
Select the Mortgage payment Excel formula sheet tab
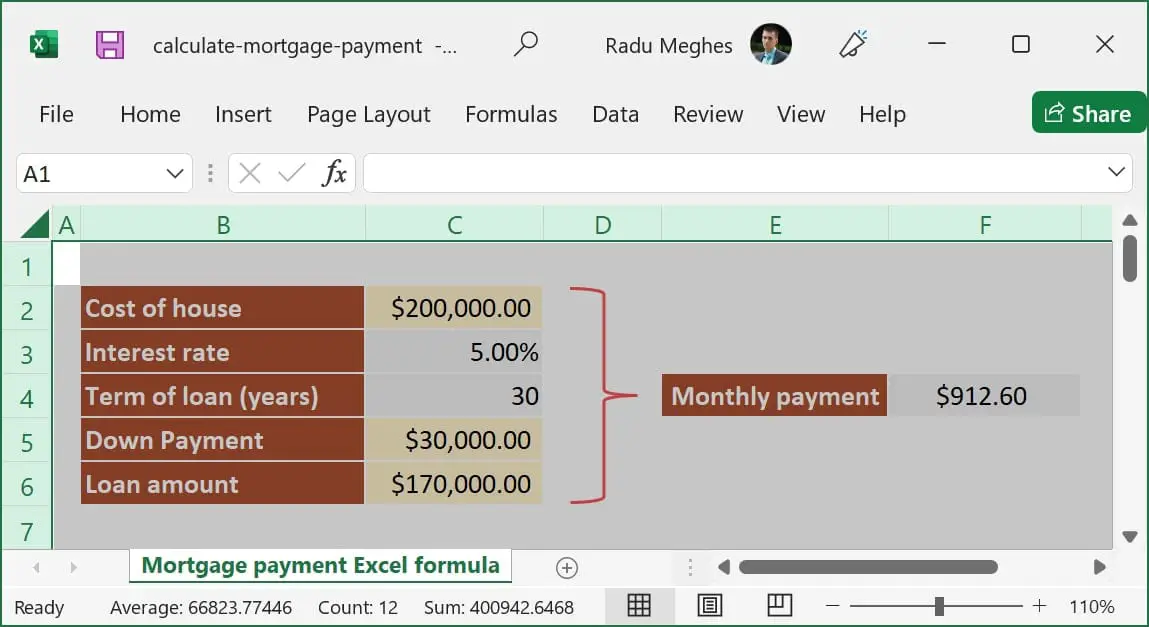[320, 565]
